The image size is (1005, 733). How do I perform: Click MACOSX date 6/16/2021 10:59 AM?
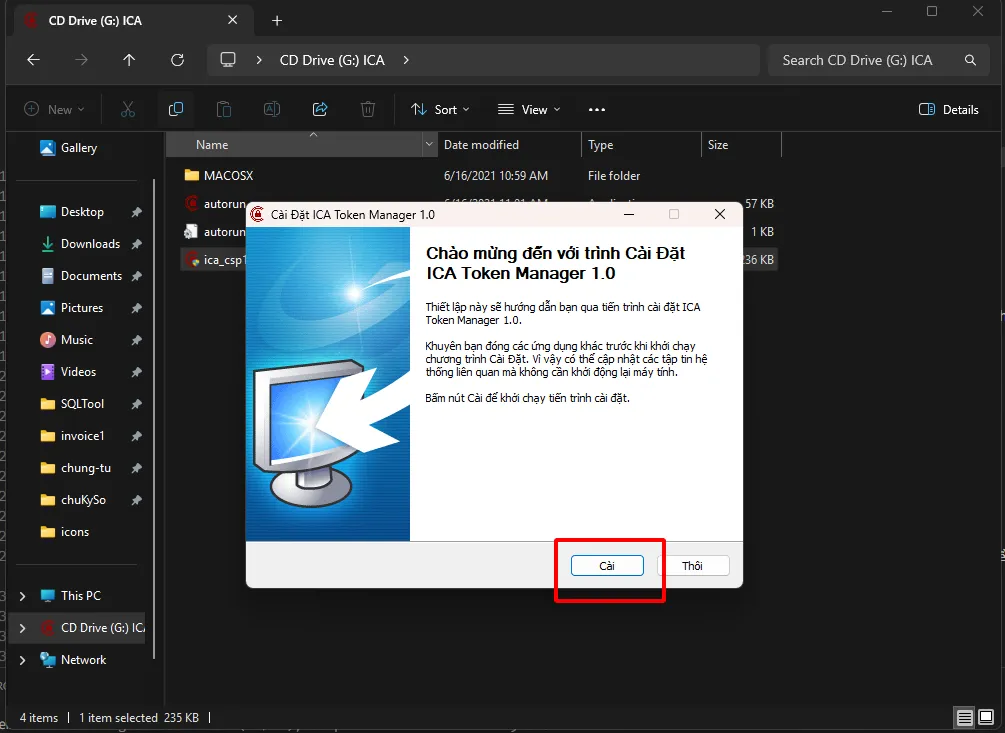pyautogui.click(x=495, y=175)
